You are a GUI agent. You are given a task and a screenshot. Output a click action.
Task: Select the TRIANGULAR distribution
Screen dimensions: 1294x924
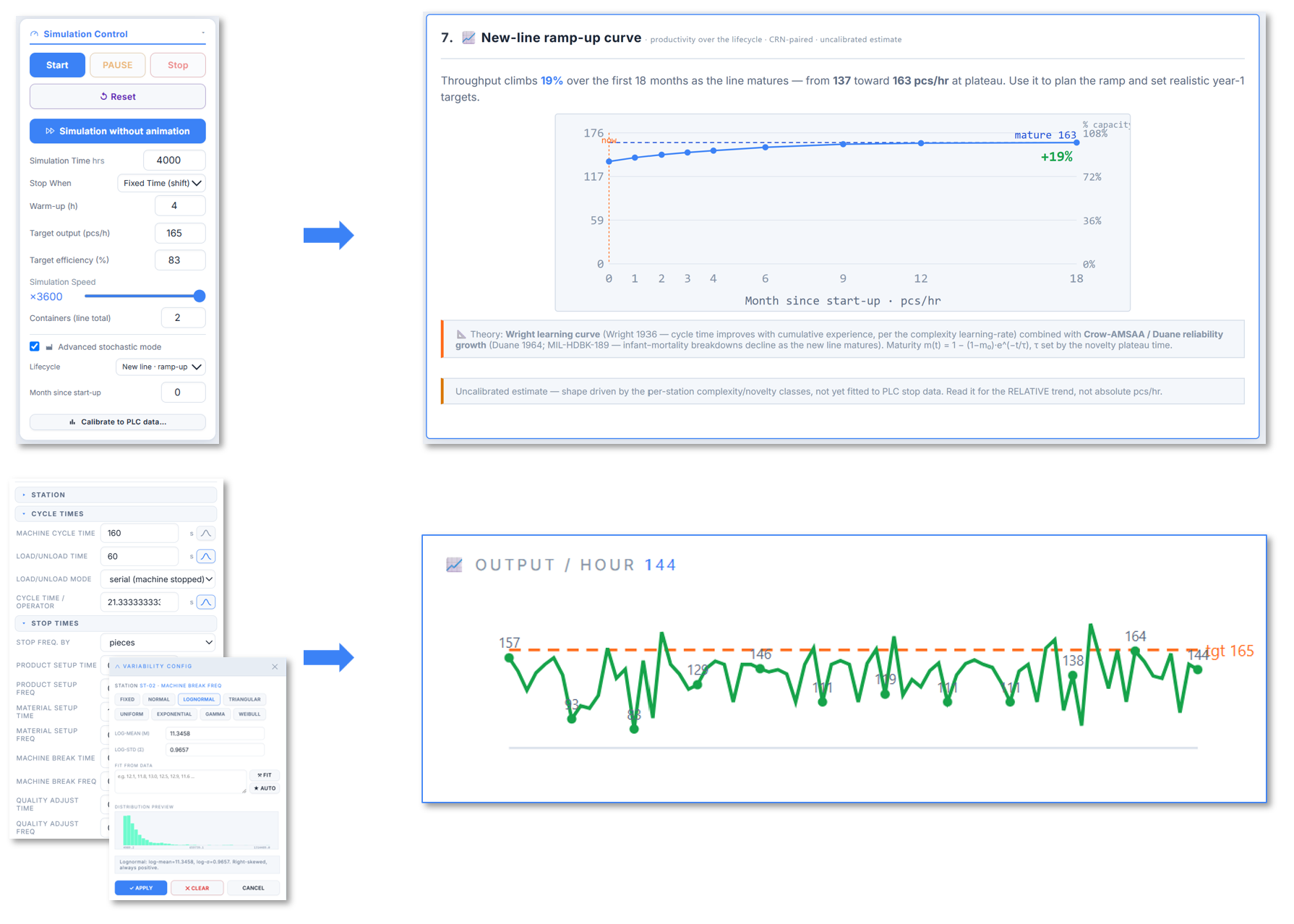[244, 699]
